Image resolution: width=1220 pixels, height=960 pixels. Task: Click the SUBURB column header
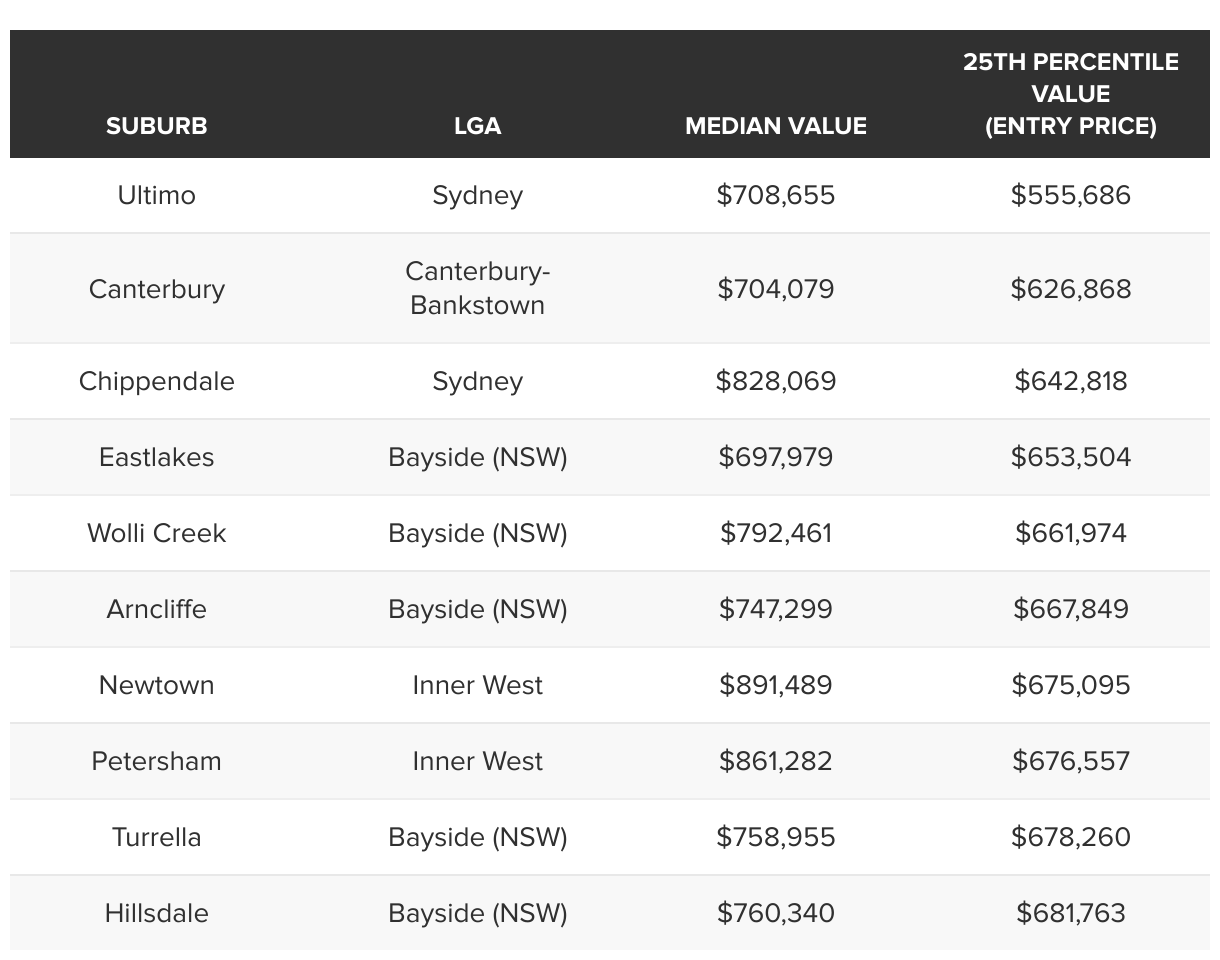click(x=157, y=126)
